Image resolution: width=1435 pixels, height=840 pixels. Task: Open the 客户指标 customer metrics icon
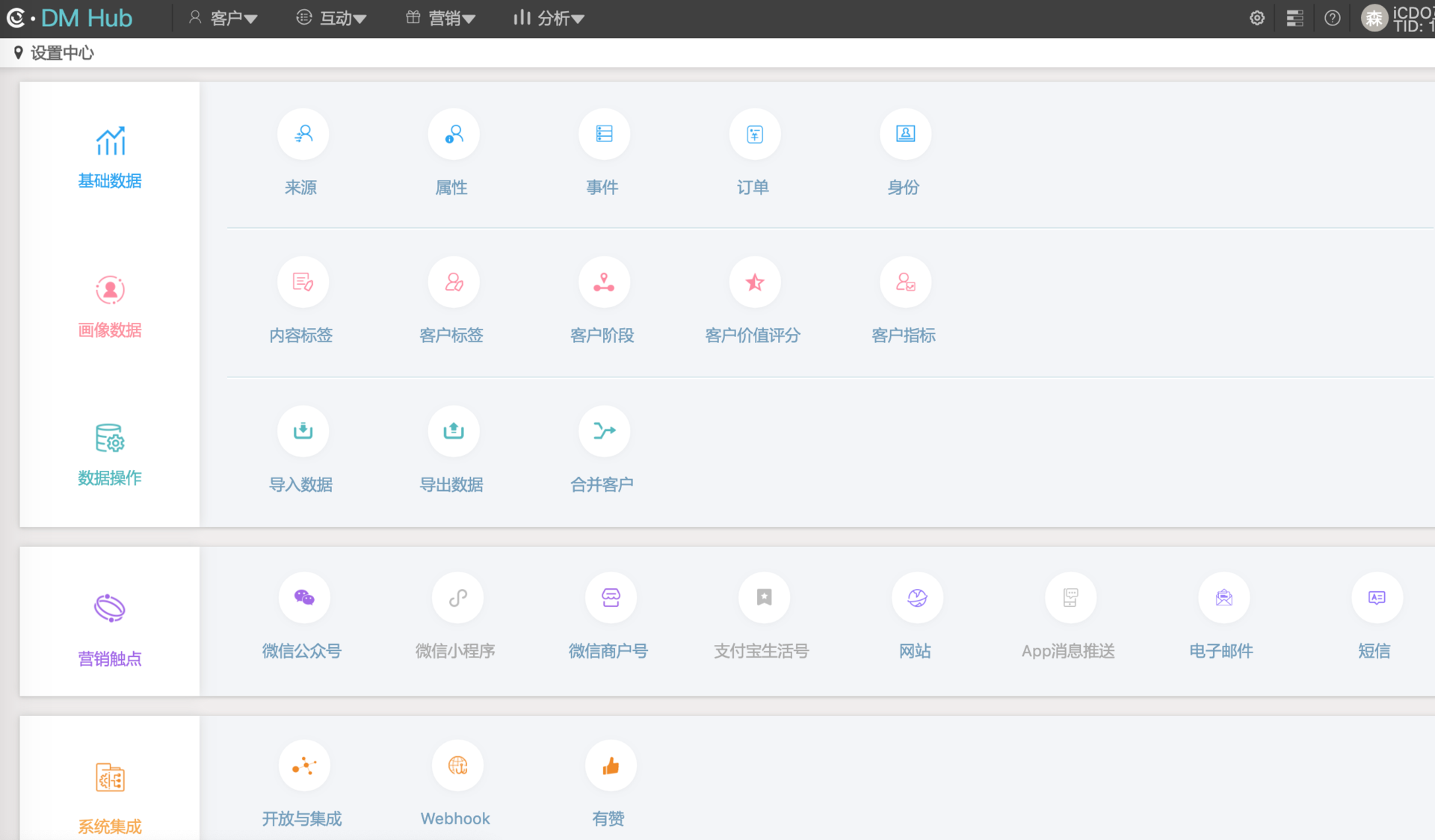[x=905, y=282]
